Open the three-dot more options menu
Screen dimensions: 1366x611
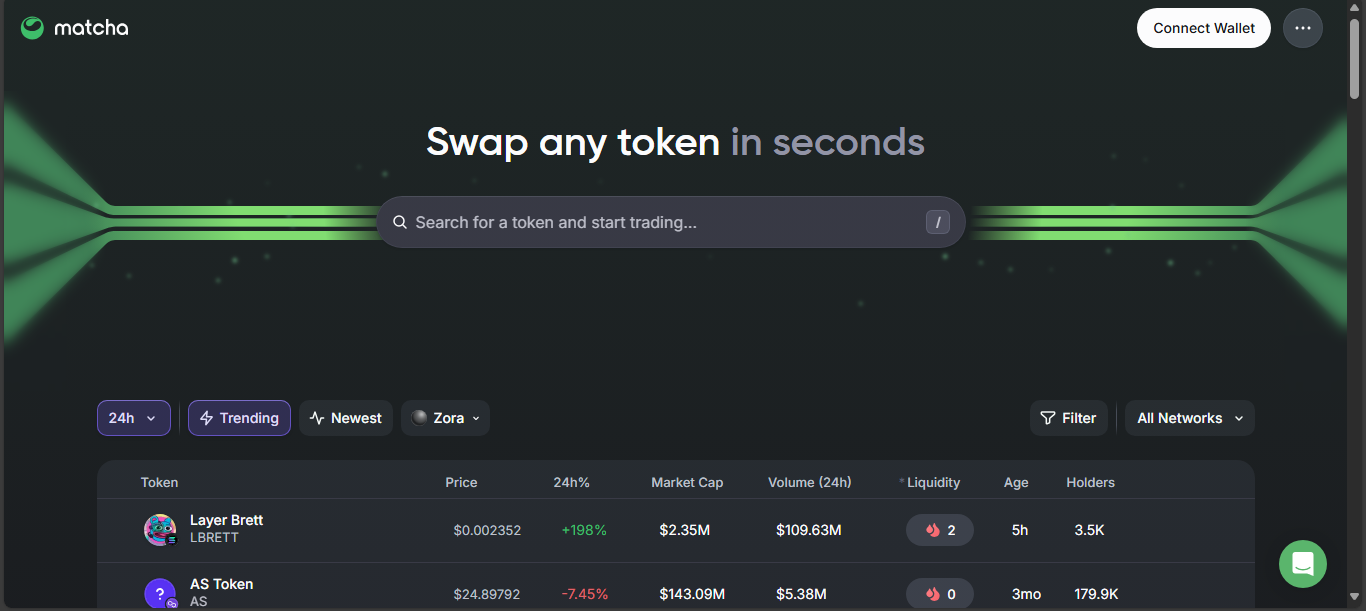tap(1302, 28)
